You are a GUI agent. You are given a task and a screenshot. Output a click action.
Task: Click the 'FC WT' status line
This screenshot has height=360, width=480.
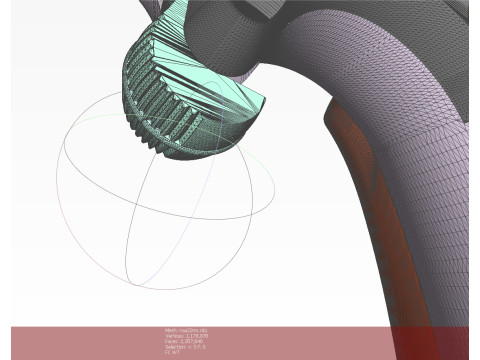(x=172, y=352)
